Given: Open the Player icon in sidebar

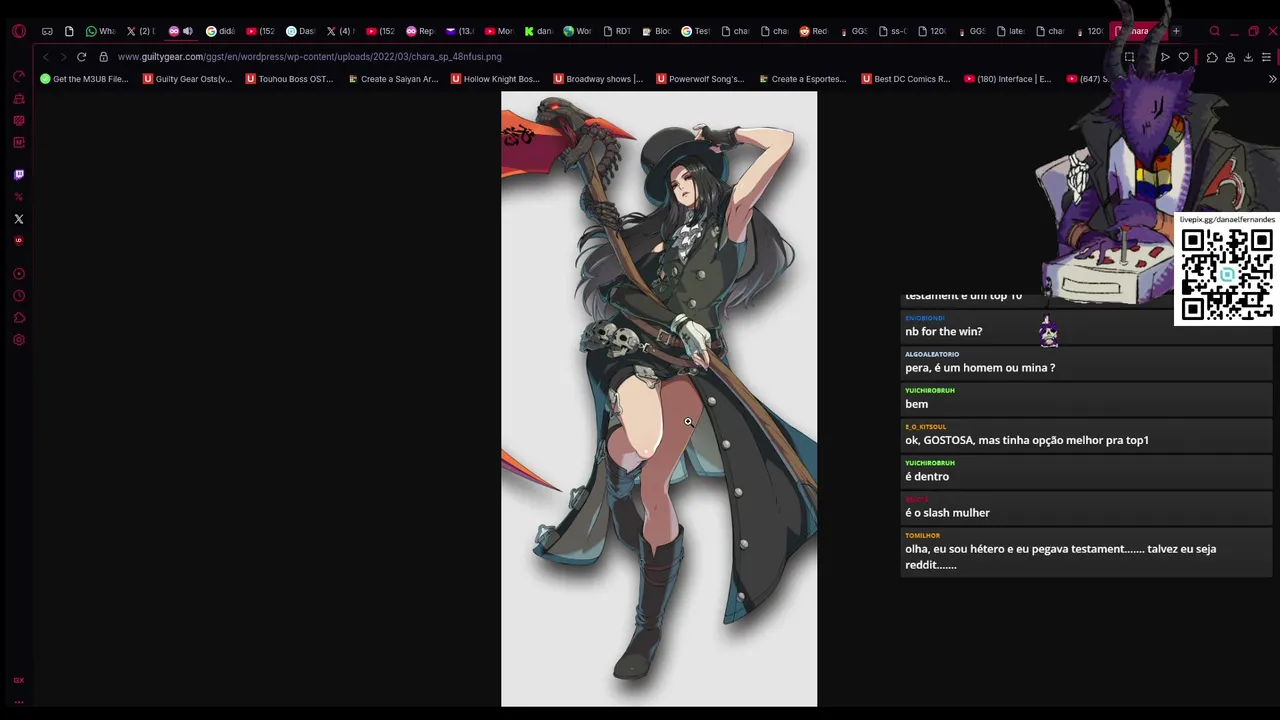Looking at the screenshot, I should tap(19, 274).
